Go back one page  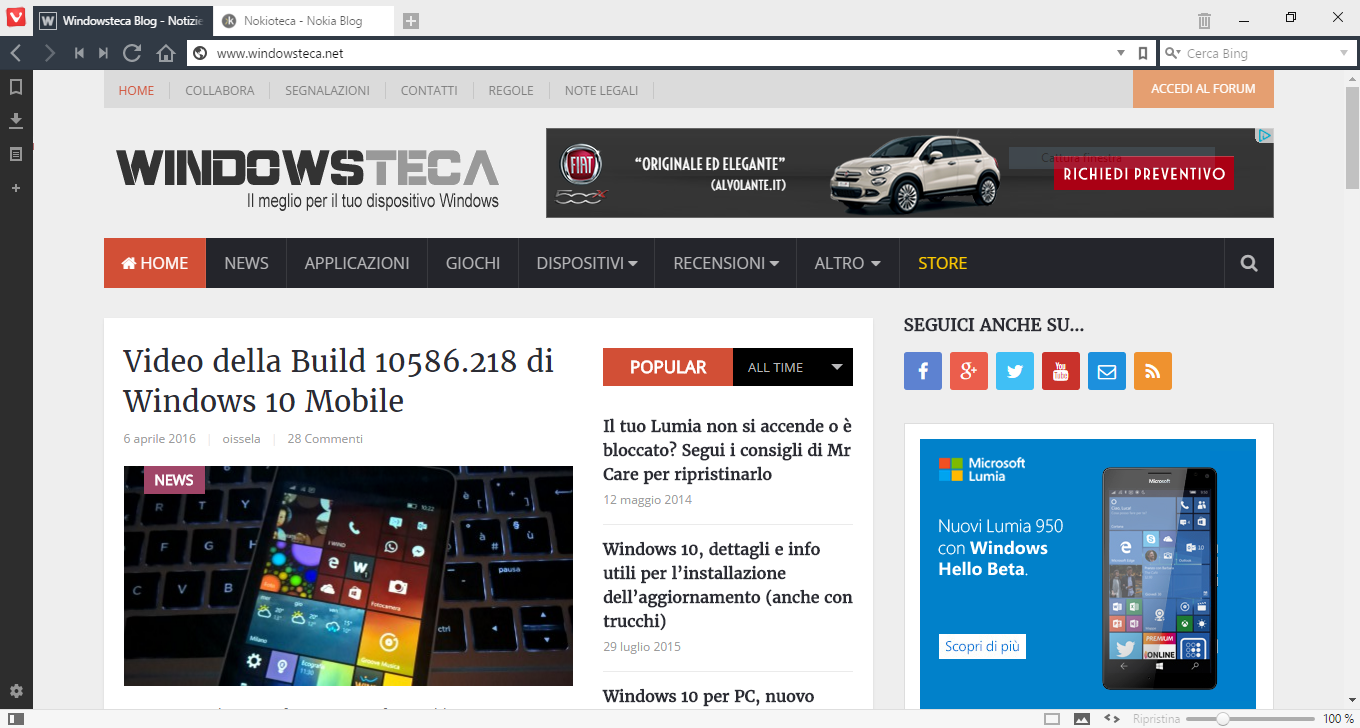[x=16, y=53]
